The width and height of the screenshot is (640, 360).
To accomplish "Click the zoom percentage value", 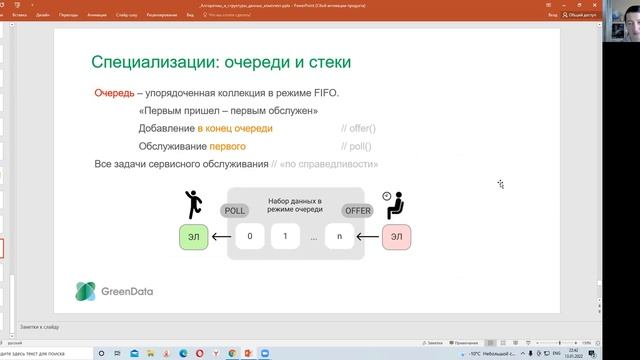I will (x=587, y=343).
